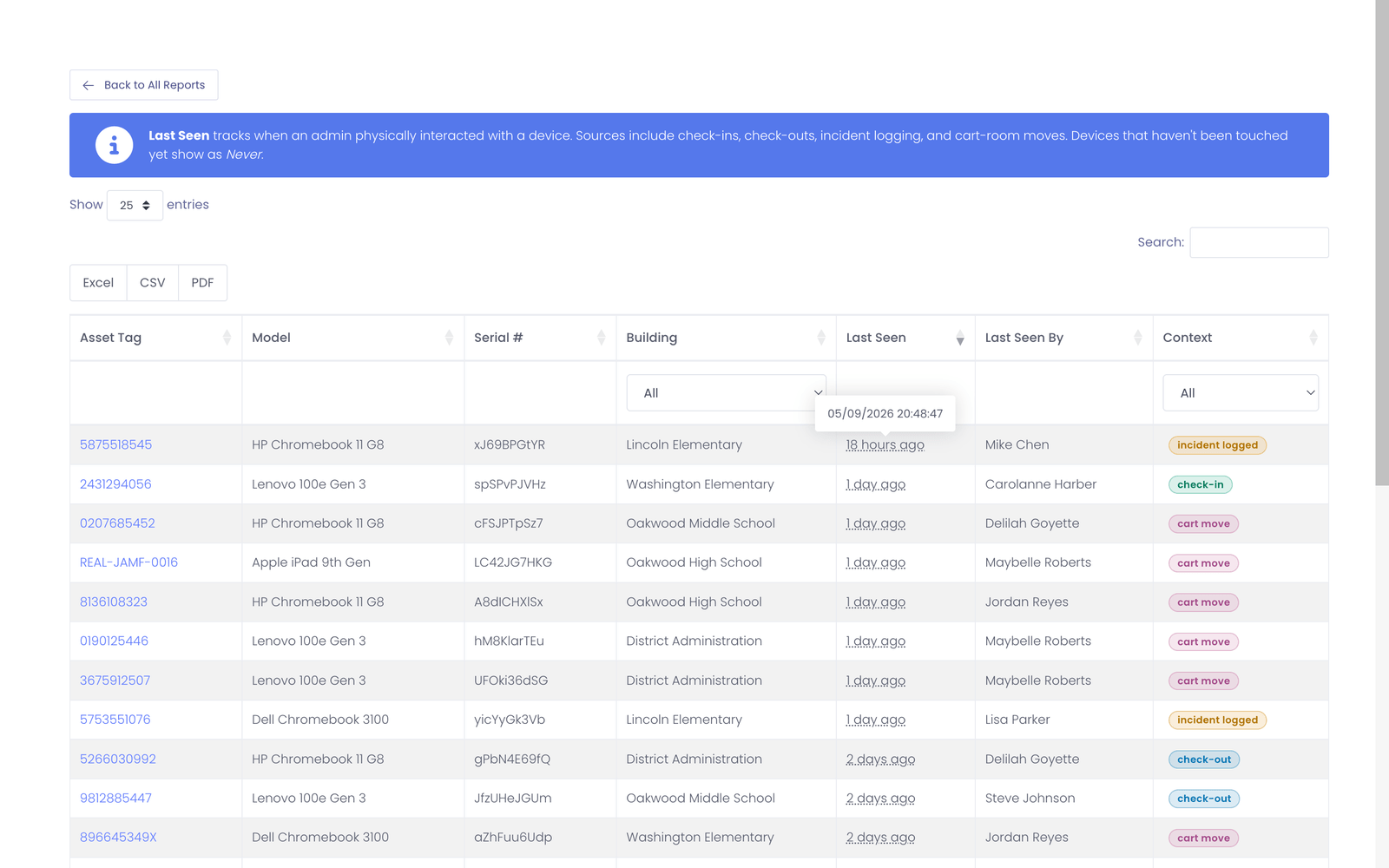Image resolution: width=1389 pixels, height=868 pixels.
Task: Click 'Washington Elementary' in spSPvPJVHz row
Action: pos(700,484)
